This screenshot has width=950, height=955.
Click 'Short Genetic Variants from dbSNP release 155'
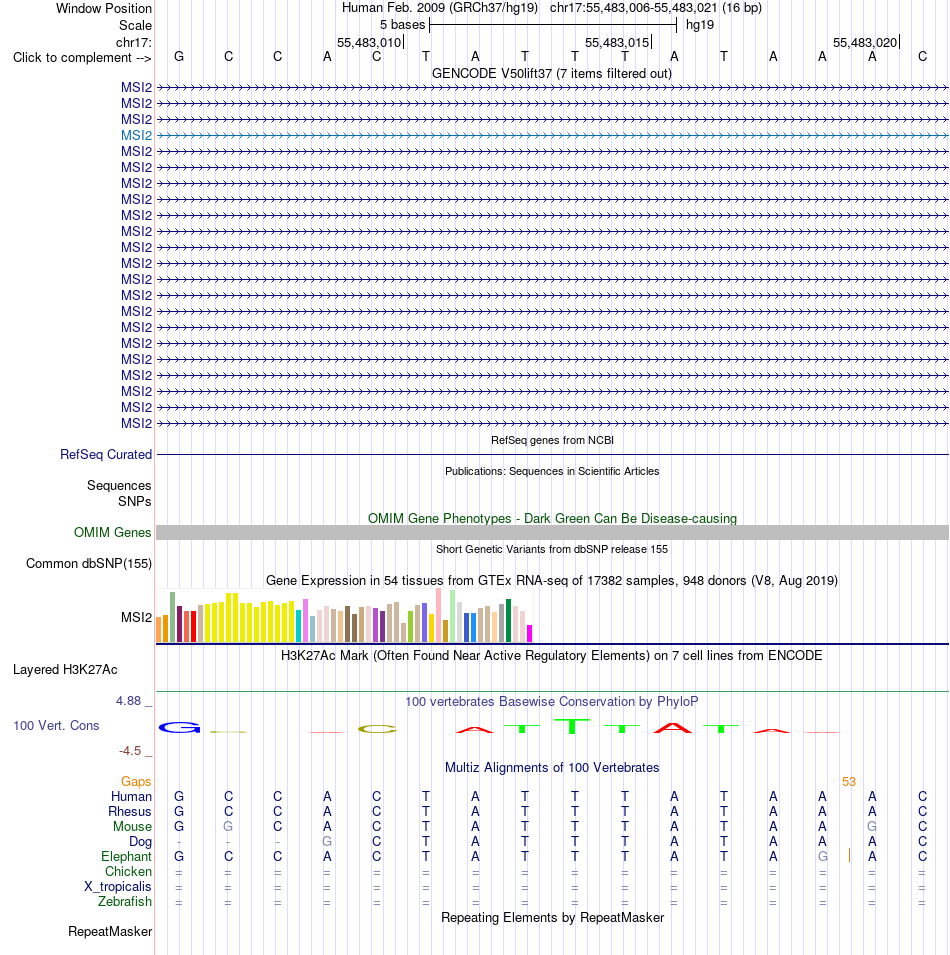pos(552,549)
